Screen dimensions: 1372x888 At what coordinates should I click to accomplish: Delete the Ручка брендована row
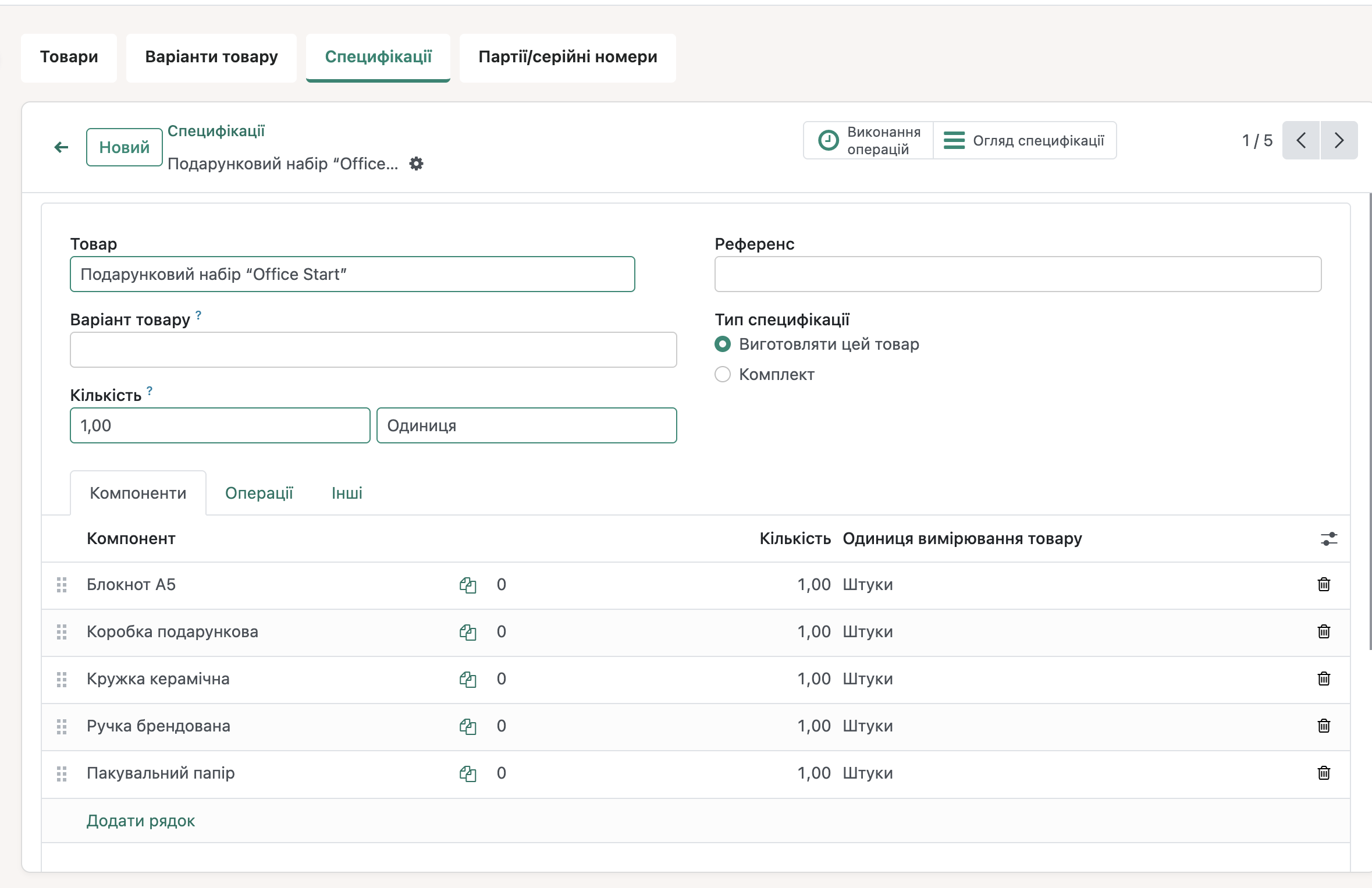tap(1324, 726)
